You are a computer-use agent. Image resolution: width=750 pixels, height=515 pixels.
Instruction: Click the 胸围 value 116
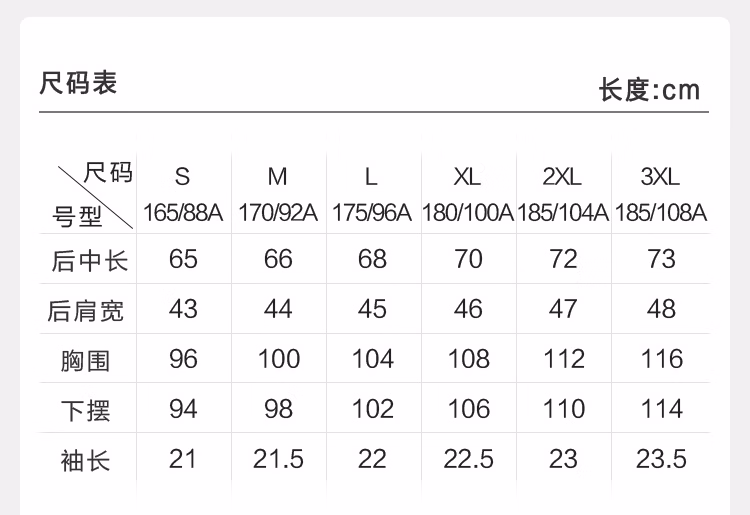[662, 359]
